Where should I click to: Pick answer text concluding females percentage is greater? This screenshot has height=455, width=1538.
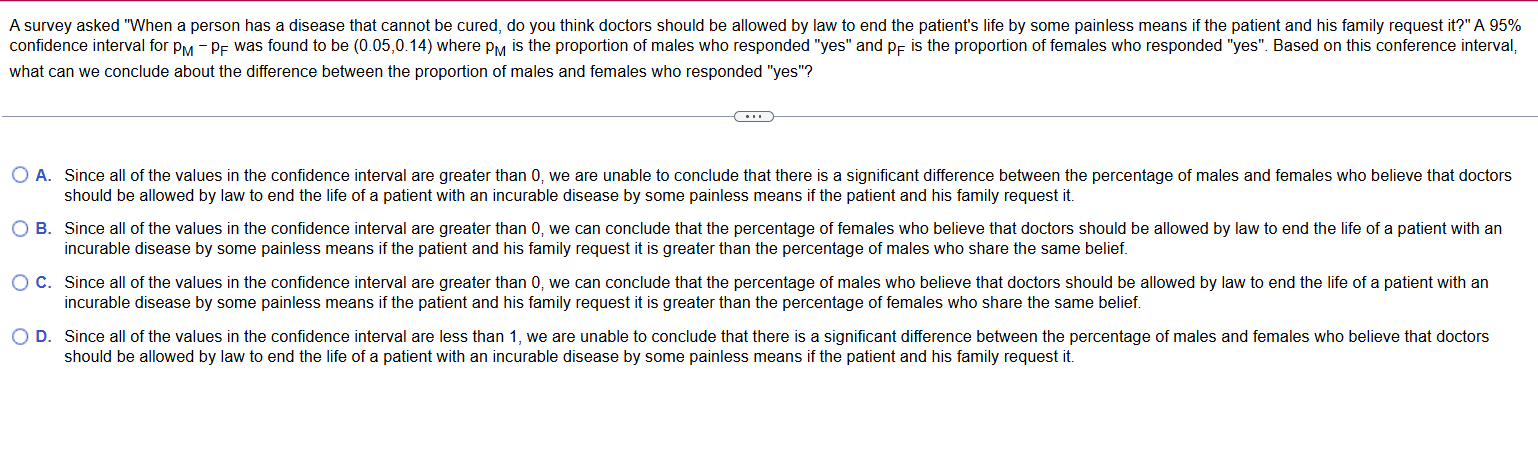783,239
